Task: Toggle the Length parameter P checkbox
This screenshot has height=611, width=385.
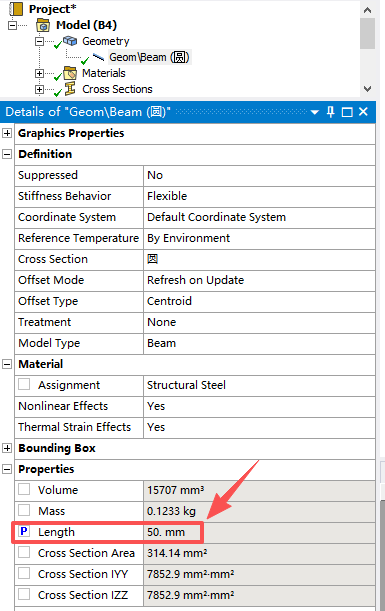Action: [24, 532]
